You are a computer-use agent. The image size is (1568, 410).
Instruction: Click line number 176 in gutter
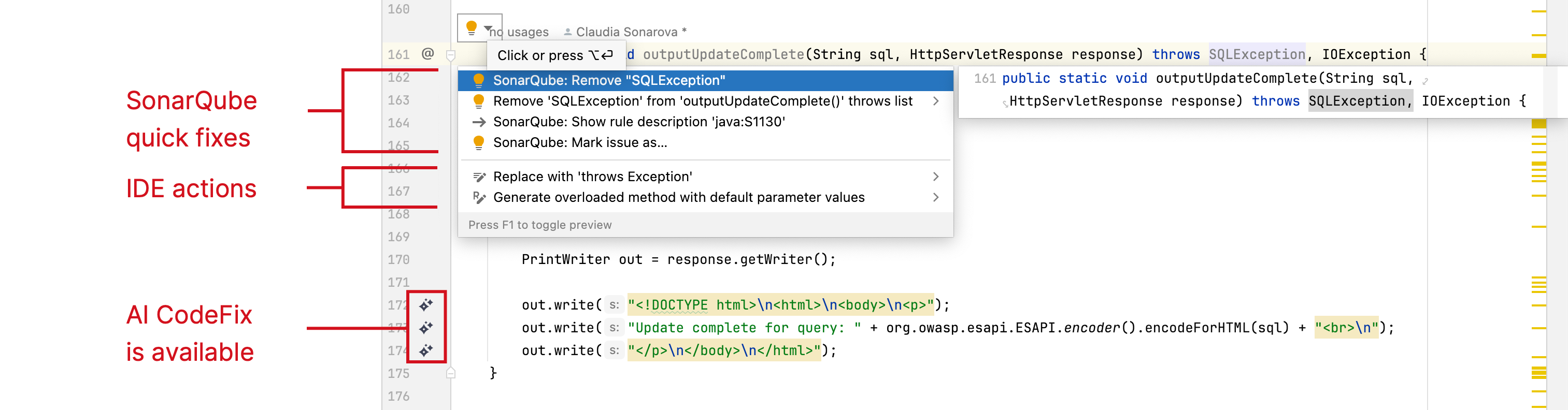point(398,396)
